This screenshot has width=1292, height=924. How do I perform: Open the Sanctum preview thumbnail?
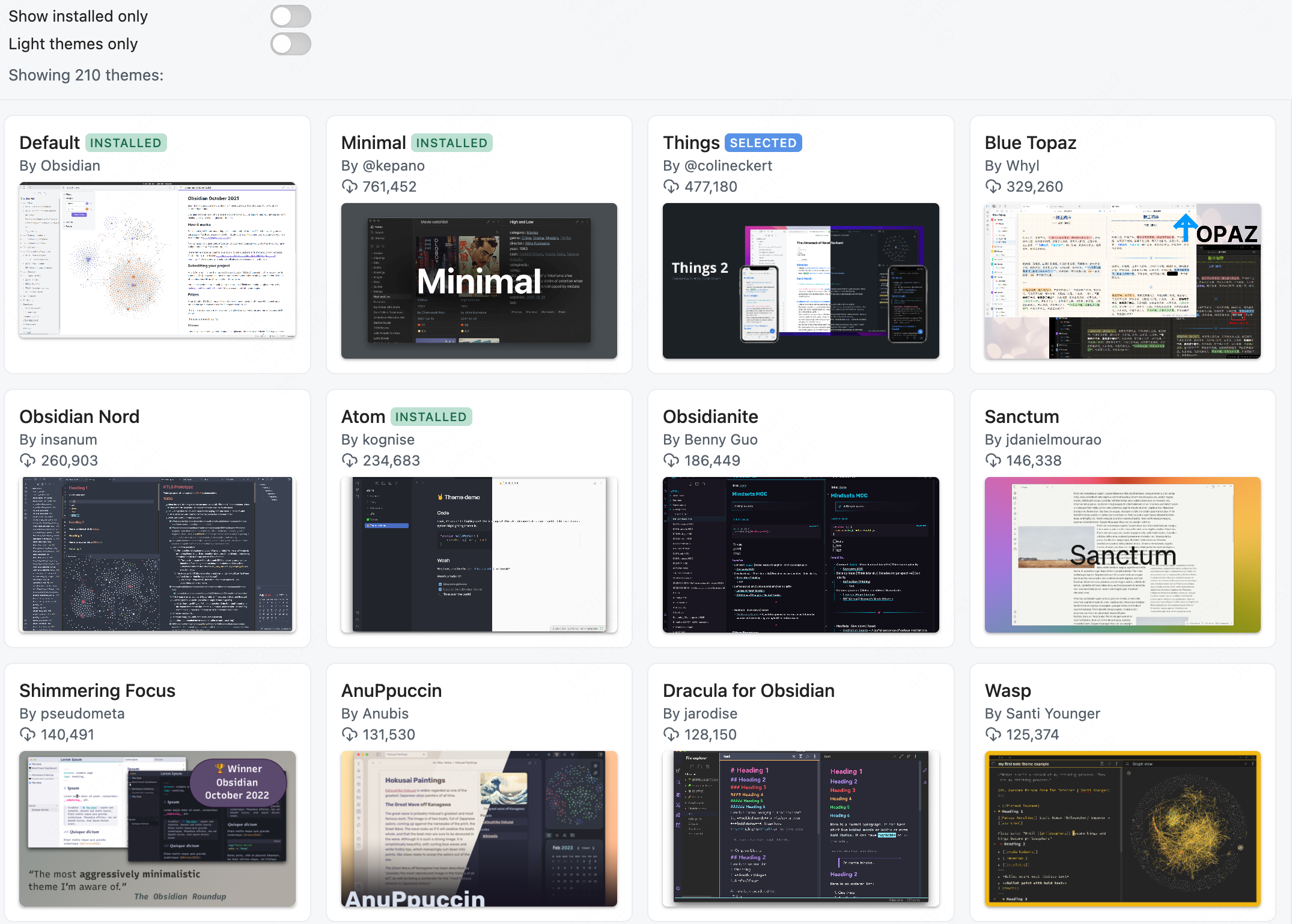(1123, 555)
